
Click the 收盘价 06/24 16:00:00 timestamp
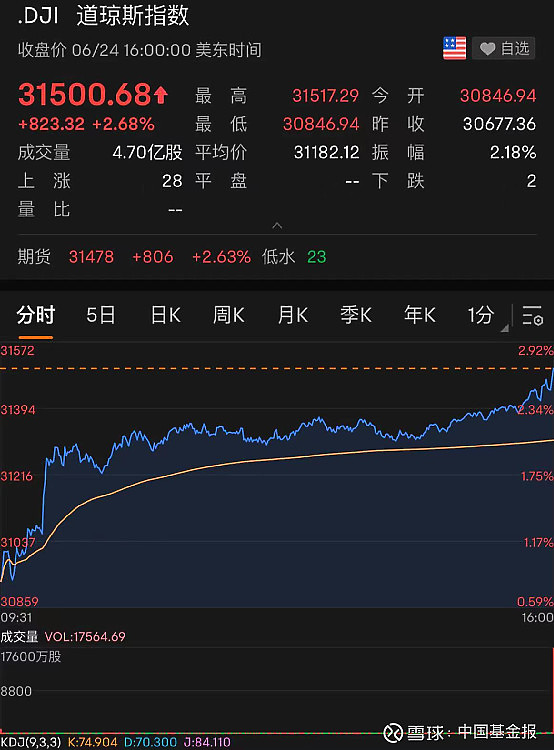[x=140, y=50]
